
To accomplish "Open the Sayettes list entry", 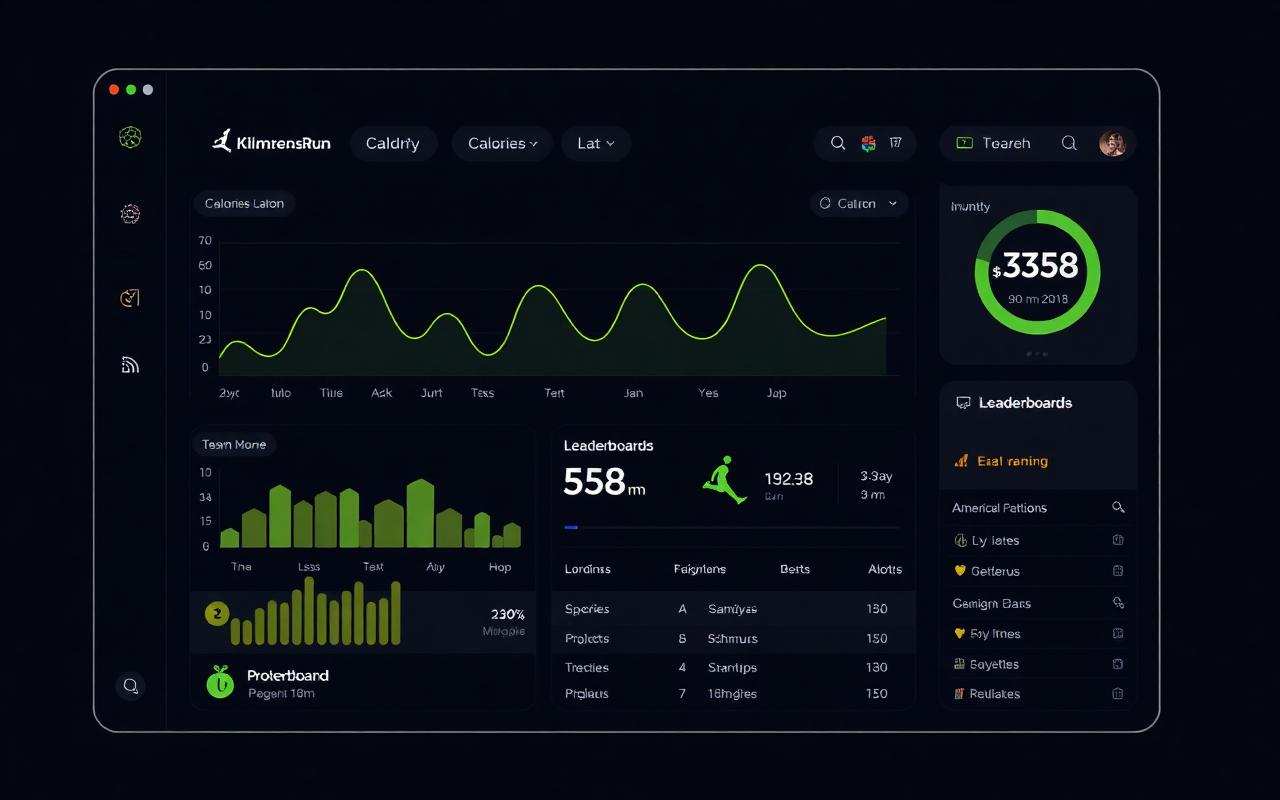I will (1037, 664).
